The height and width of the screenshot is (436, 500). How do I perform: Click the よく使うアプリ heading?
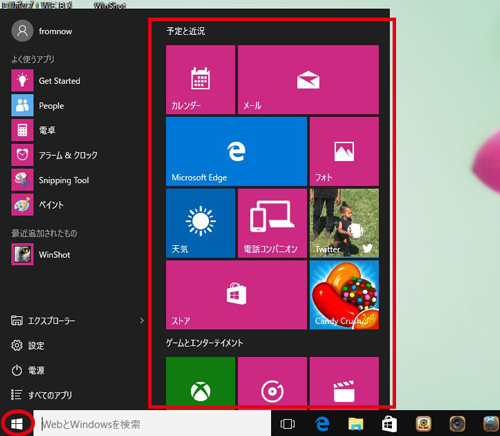pos(33,59)
